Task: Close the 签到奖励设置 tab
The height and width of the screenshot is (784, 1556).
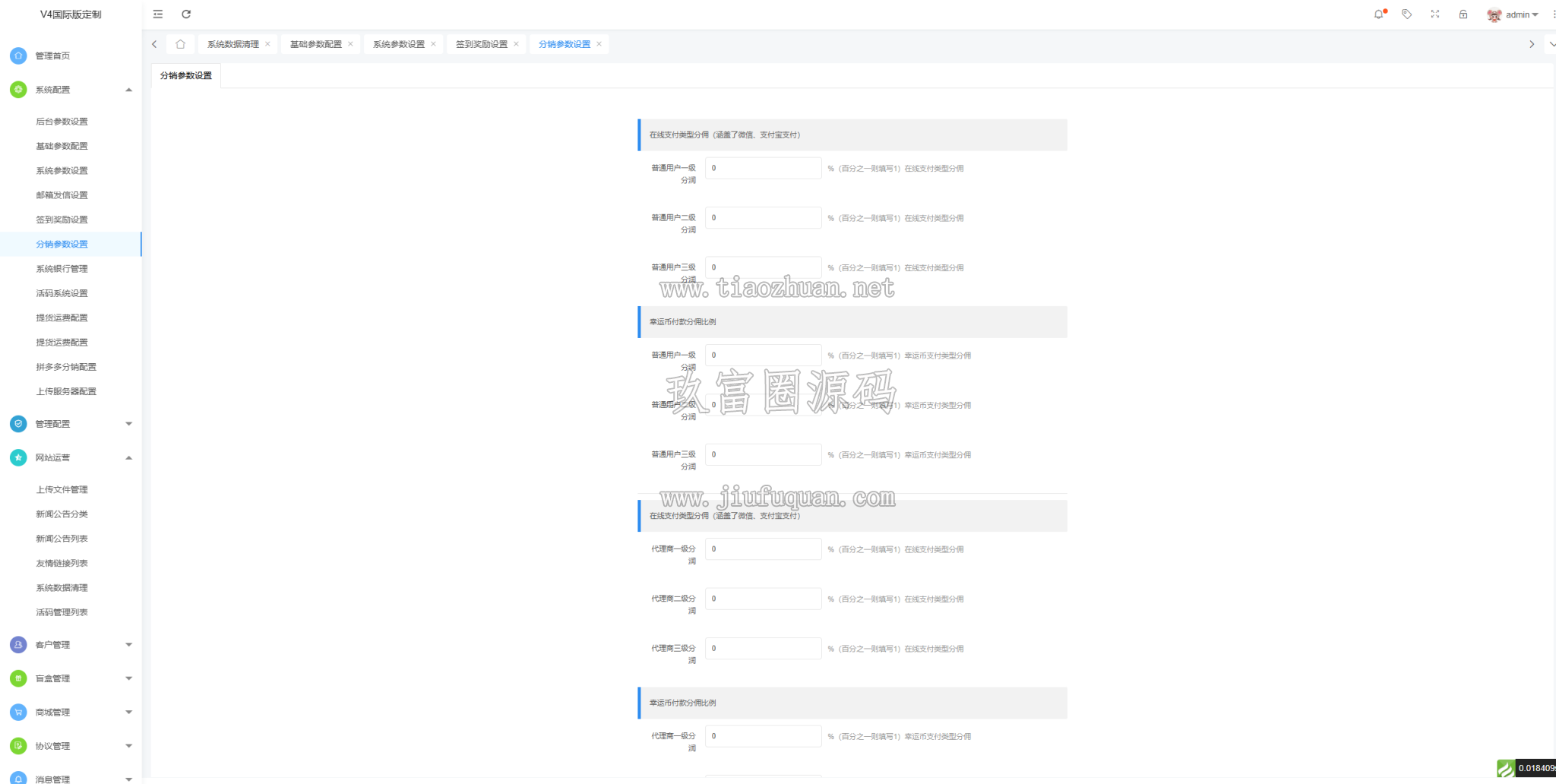Action: click(517, 44)
